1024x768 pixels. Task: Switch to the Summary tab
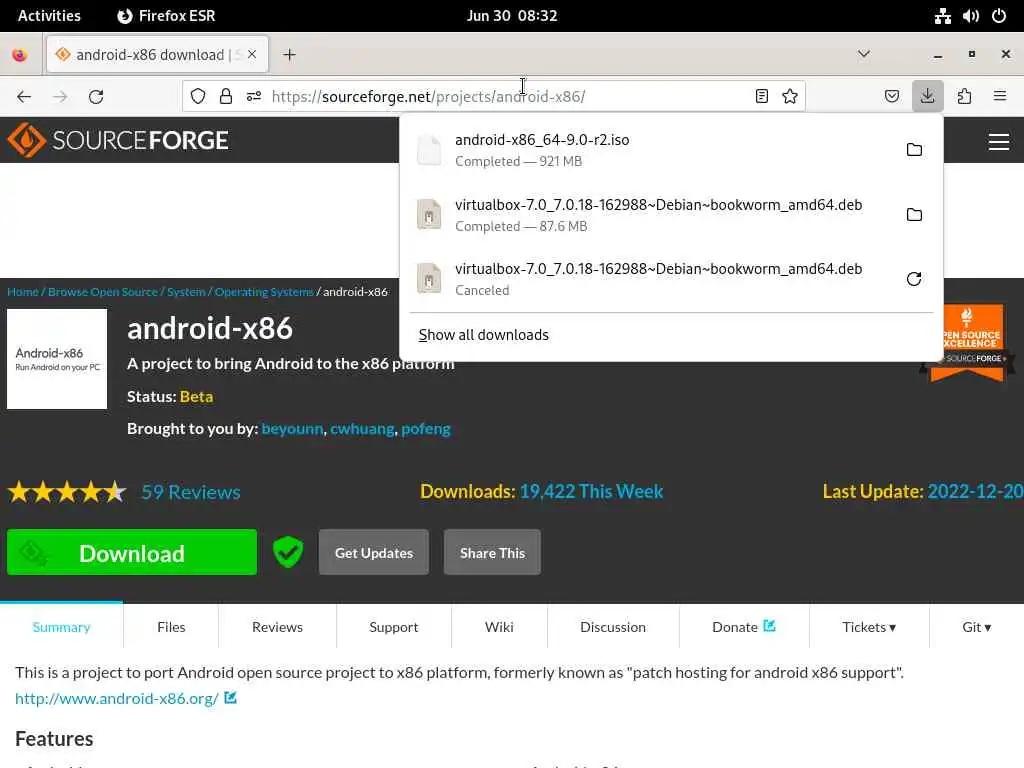[61, 627]
